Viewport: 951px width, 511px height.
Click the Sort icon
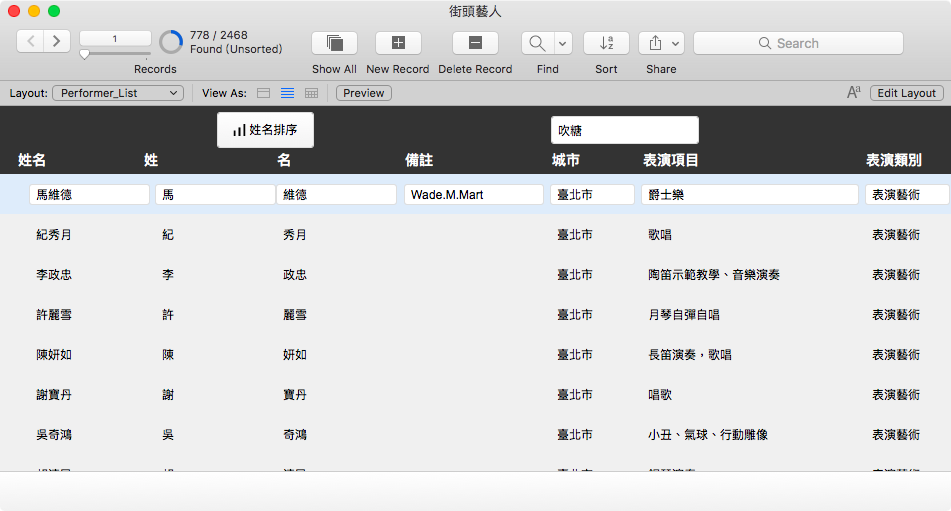point(607,43)
